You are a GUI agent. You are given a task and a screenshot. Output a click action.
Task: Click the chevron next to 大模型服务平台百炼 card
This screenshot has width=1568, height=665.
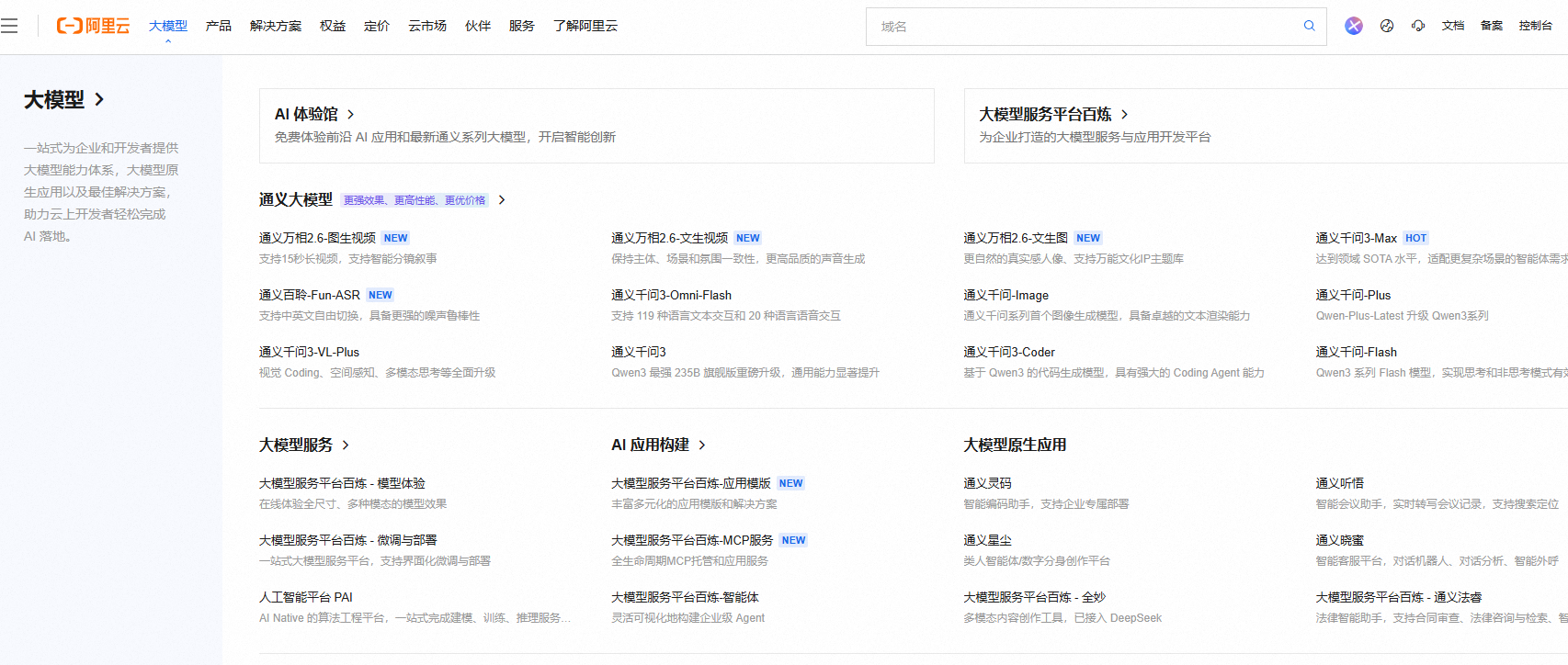pyautogui.click(x=1124, y=115)
